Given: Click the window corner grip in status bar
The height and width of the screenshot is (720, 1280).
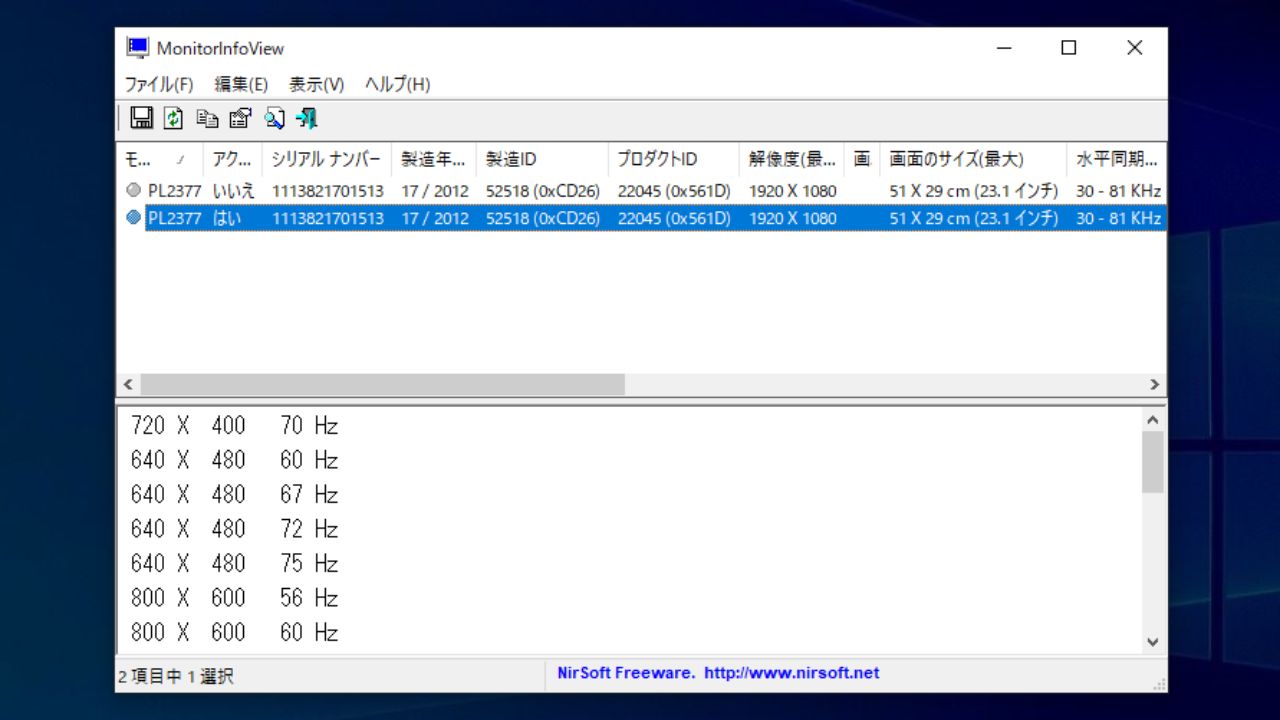Looking at the screenshot, I should tap(1158, 684).
